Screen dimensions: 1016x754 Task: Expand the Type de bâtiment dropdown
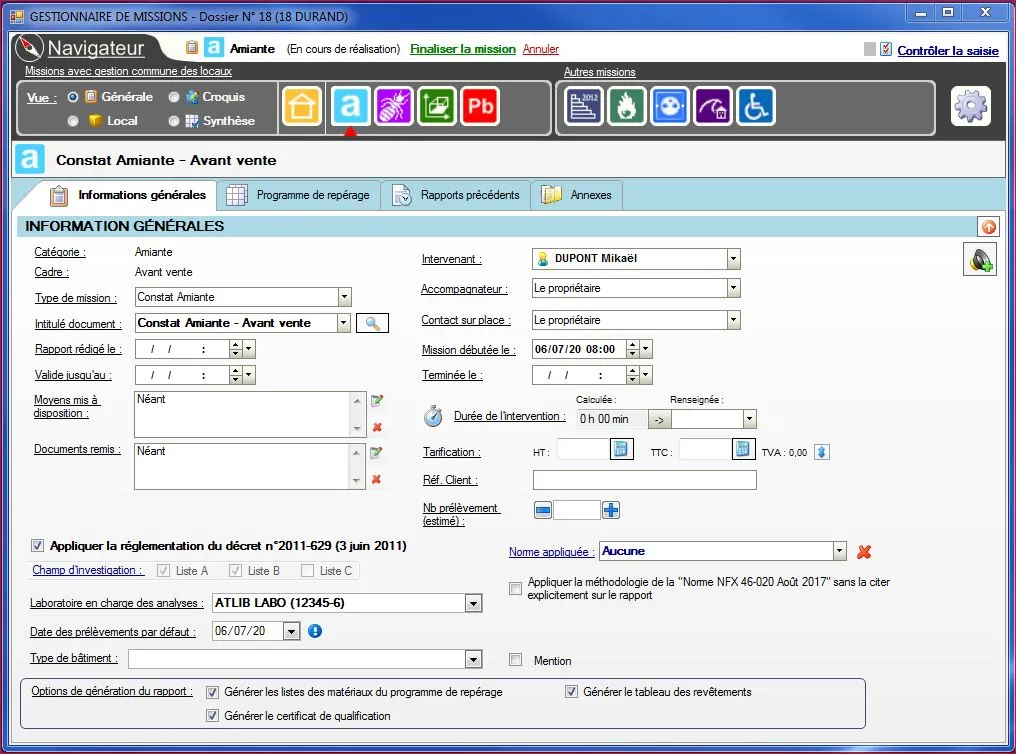point(473,659)
